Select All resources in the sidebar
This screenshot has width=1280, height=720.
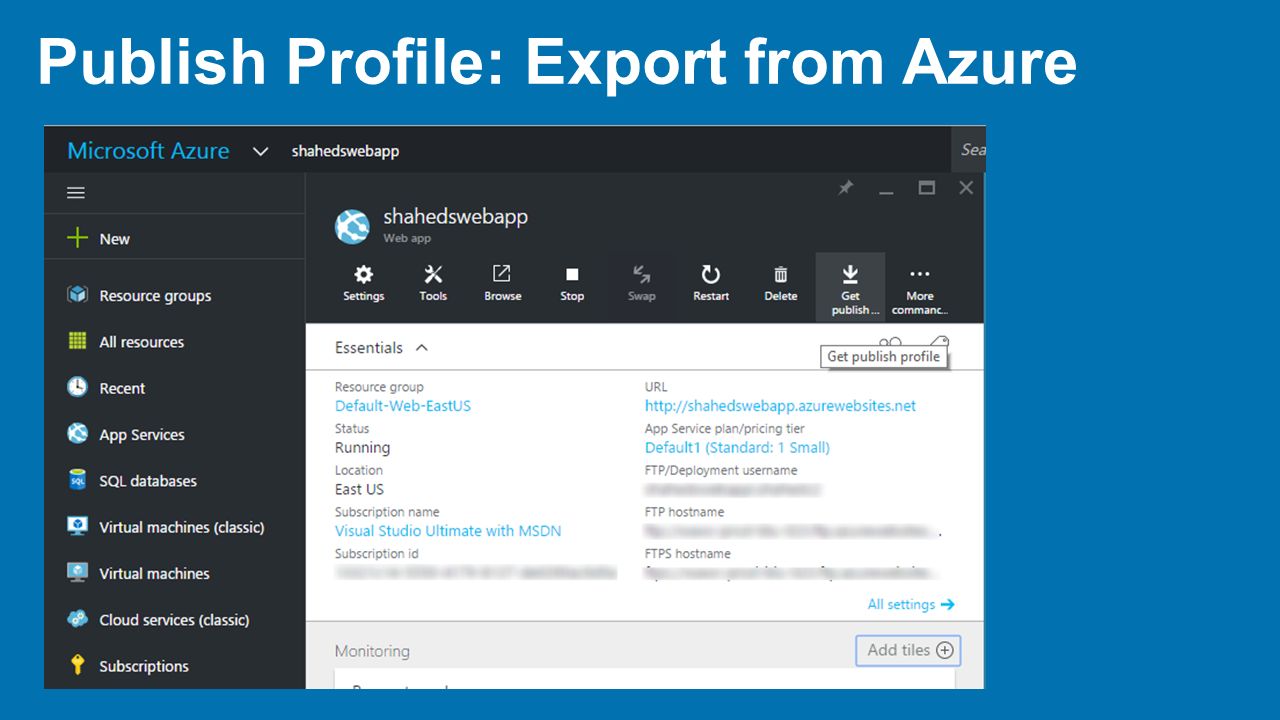142,342
